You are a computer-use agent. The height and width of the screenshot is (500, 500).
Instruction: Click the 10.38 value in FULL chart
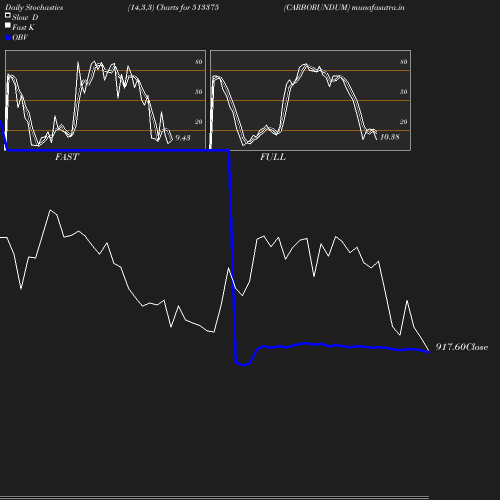(390, 137)
